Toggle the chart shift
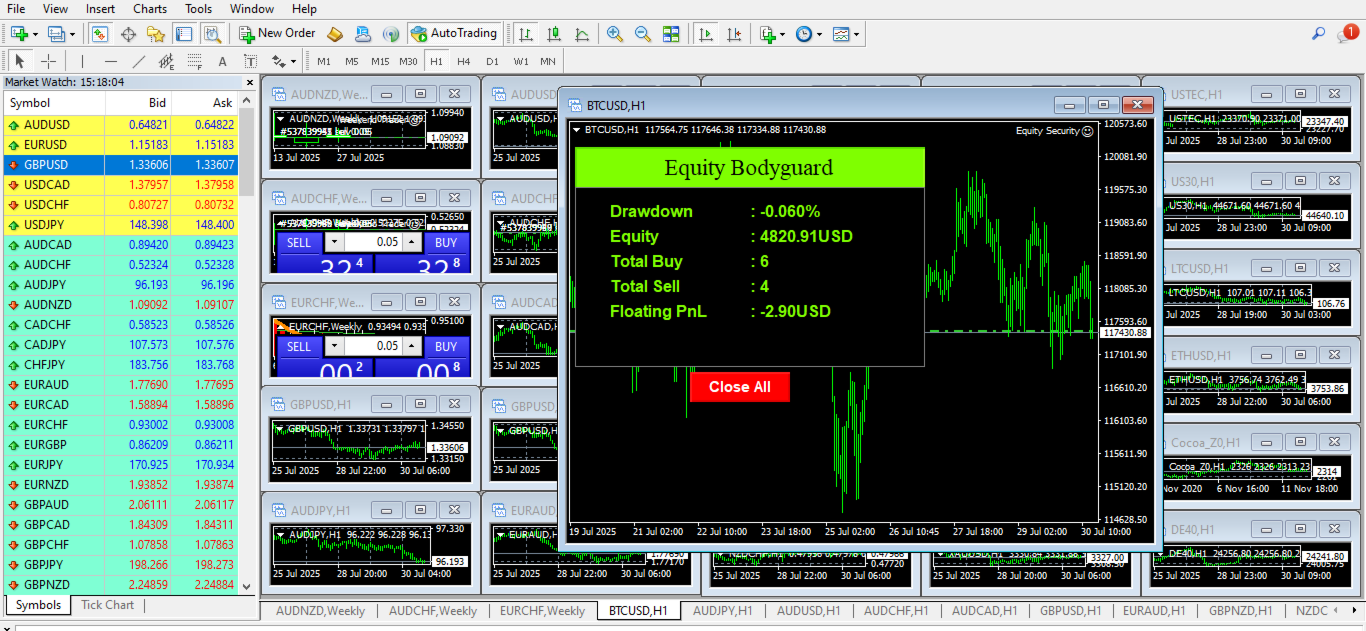Screen dimensions: 1366x631 tap(734, 33)
